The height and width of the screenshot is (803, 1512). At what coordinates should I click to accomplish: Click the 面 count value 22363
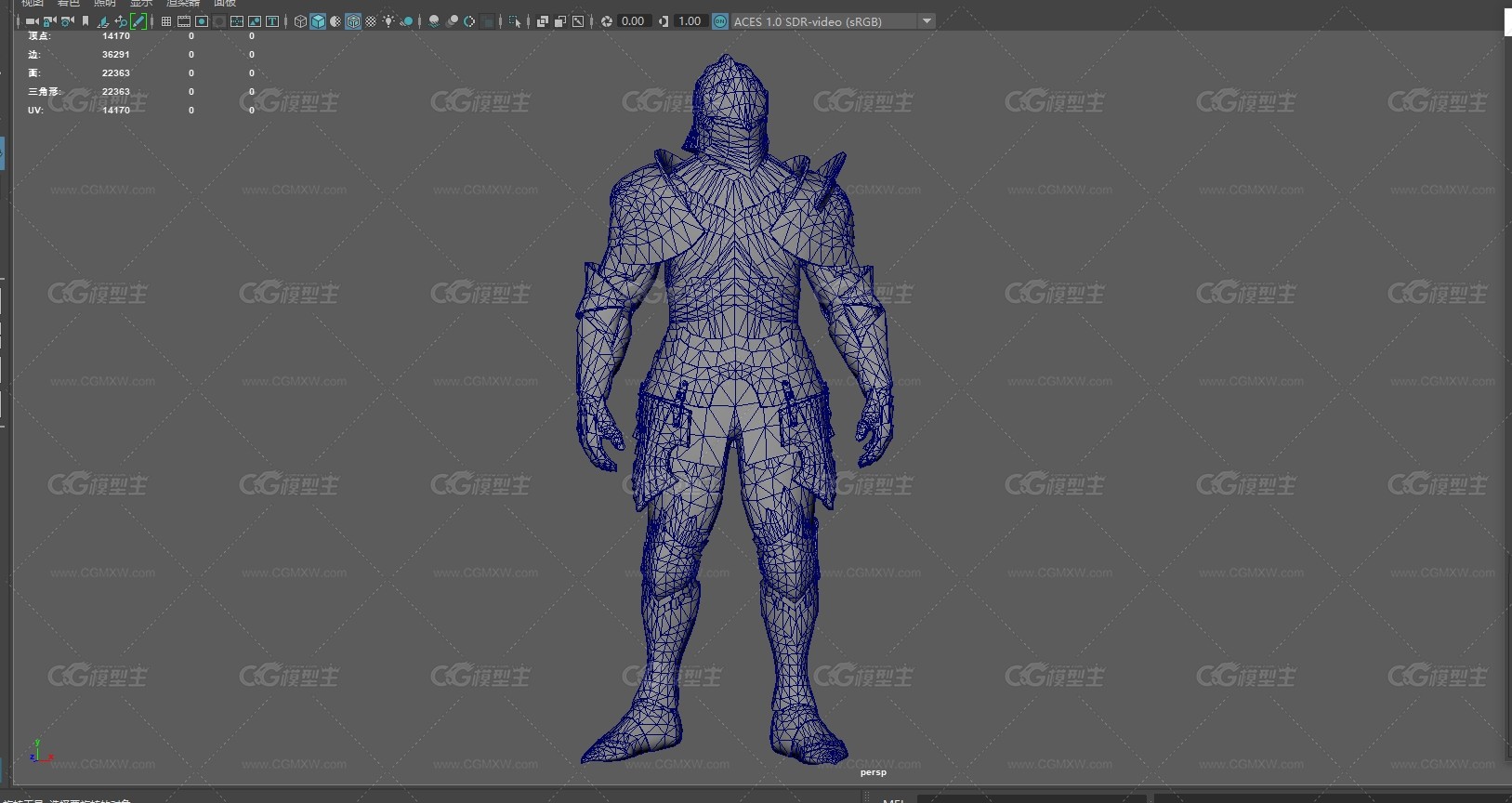tap(116, 73)
